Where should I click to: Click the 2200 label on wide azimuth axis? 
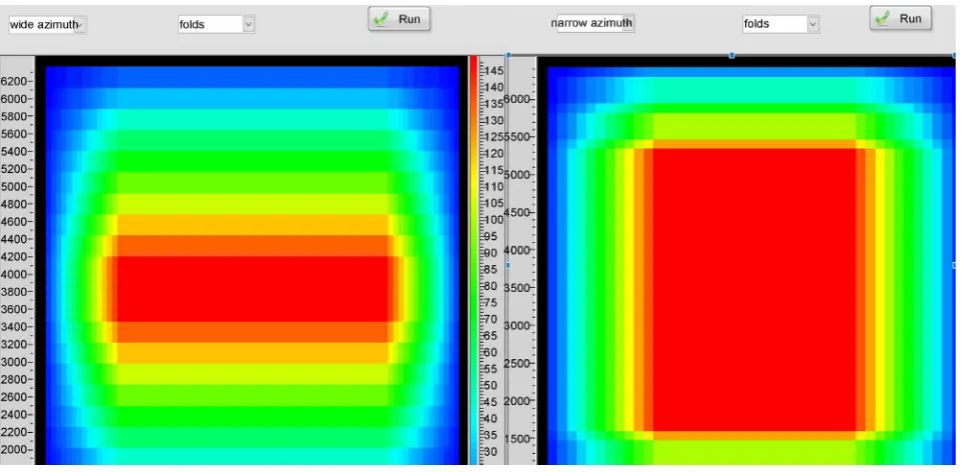tap(14, 433)
